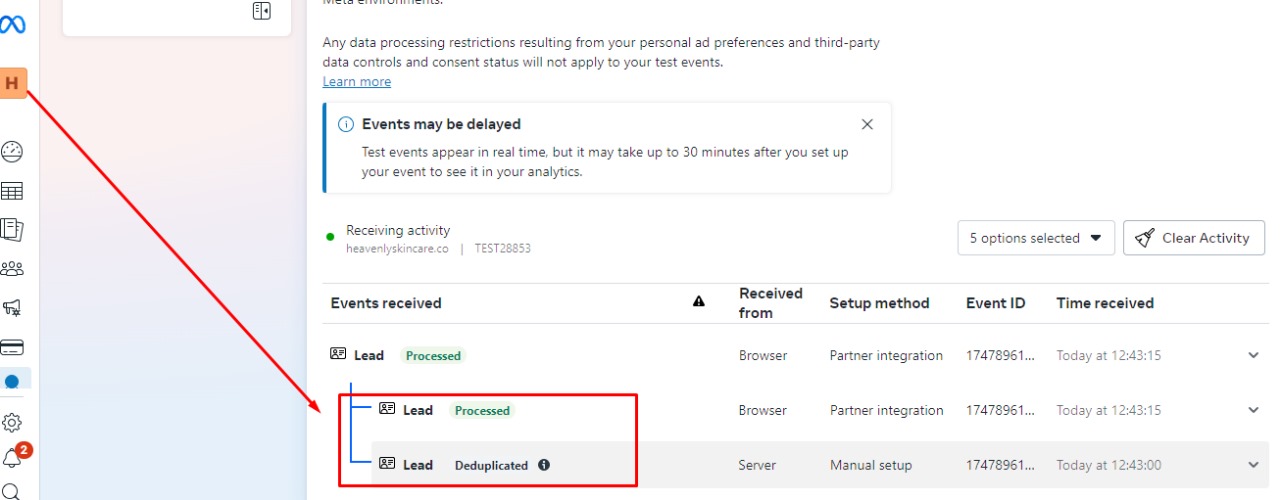Click the orange H account avatar
This screenshot has width=1280, height=500.
coord(13,83)
